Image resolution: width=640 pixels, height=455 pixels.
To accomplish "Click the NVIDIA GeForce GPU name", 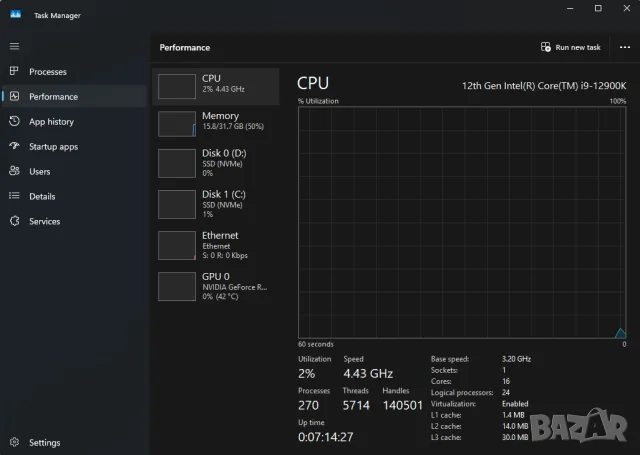I will (x=235, y=287).
